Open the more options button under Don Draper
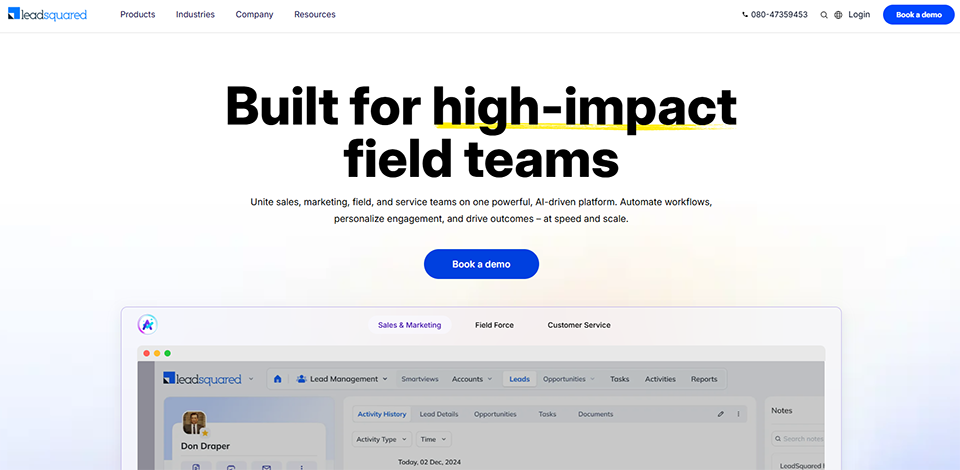Viewport: 960px width, 470px height. click(x=302, y=467)
